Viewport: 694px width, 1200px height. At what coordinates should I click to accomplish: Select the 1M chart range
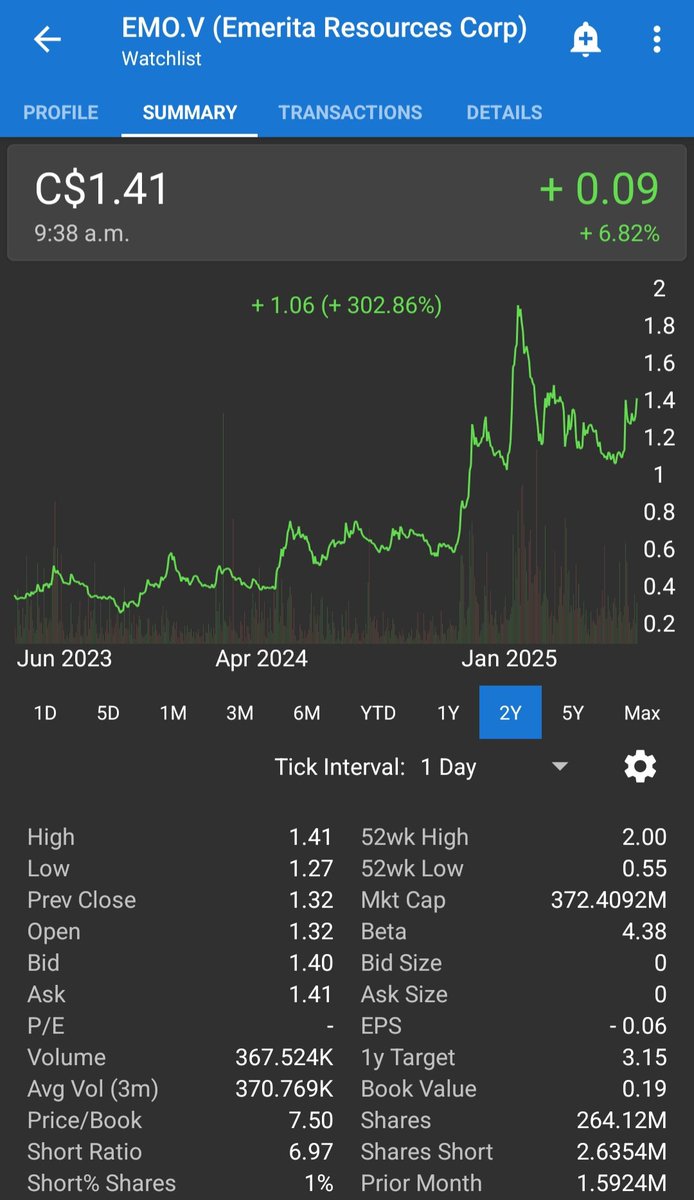pyautogui.click(x=173, y=713)
